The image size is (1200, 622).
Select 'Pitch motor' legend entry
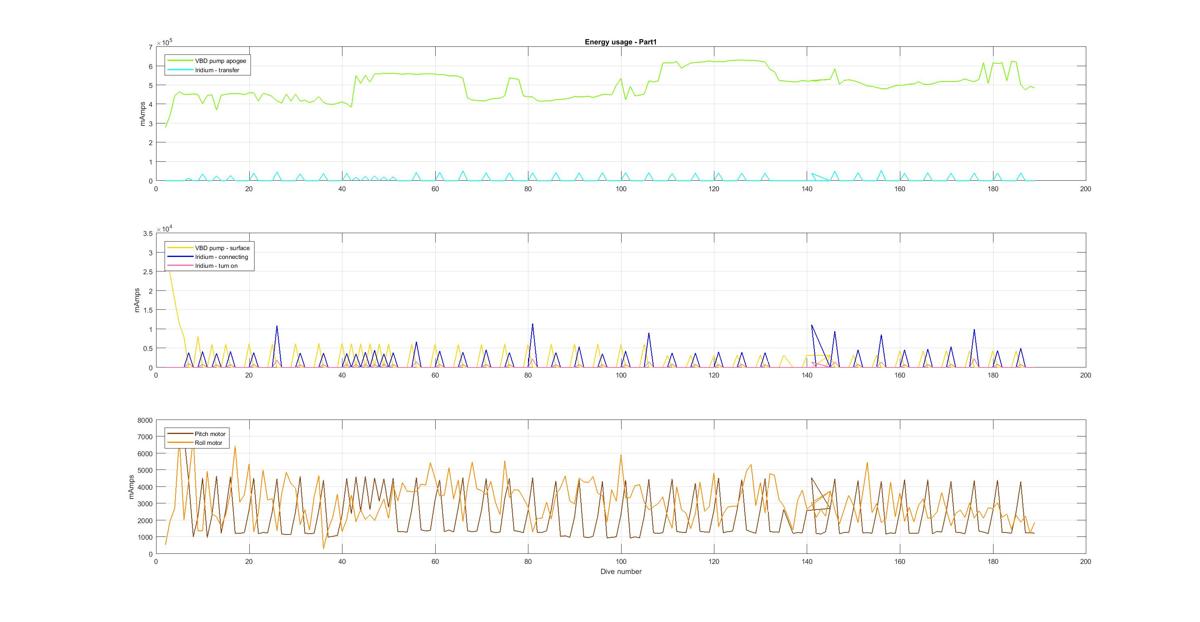pyautogui.click(x=211, y=433)
